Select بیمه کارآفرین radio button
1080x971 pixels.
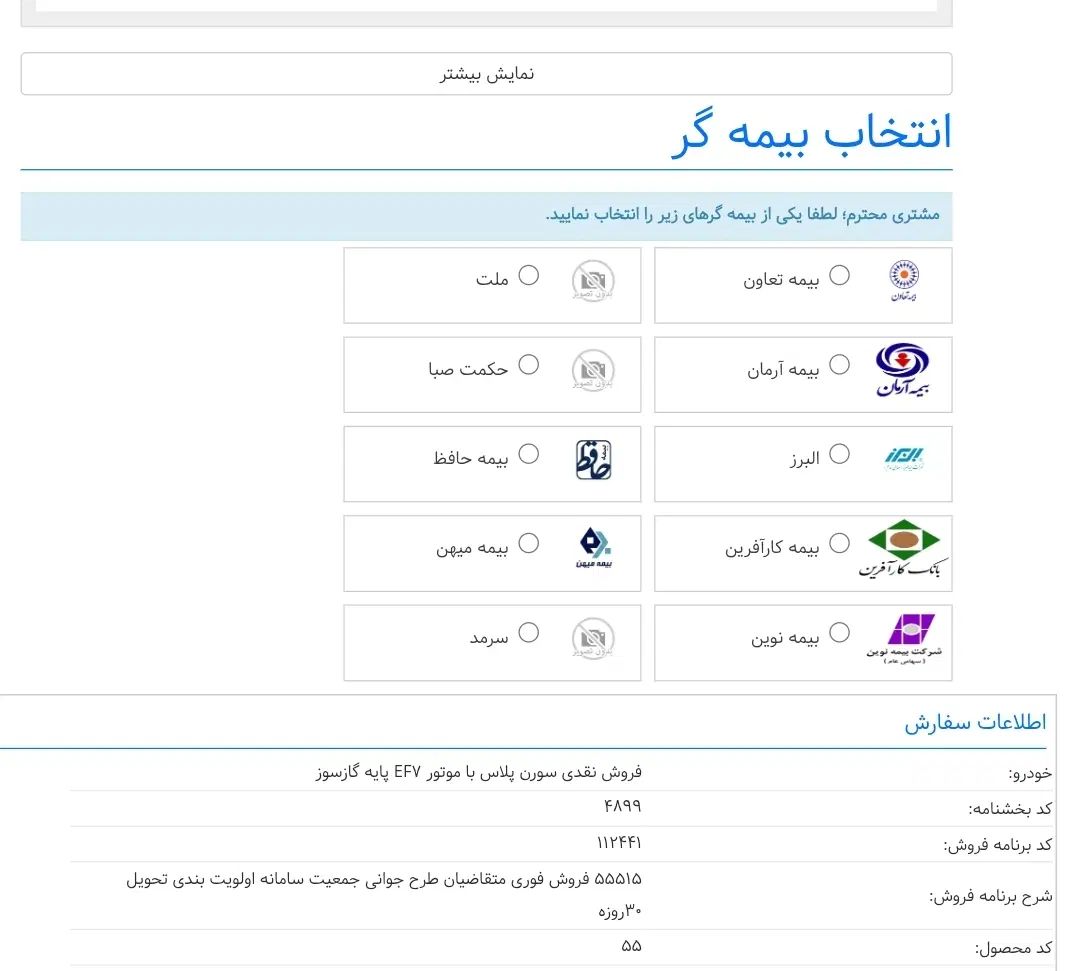tap(839, 543)
